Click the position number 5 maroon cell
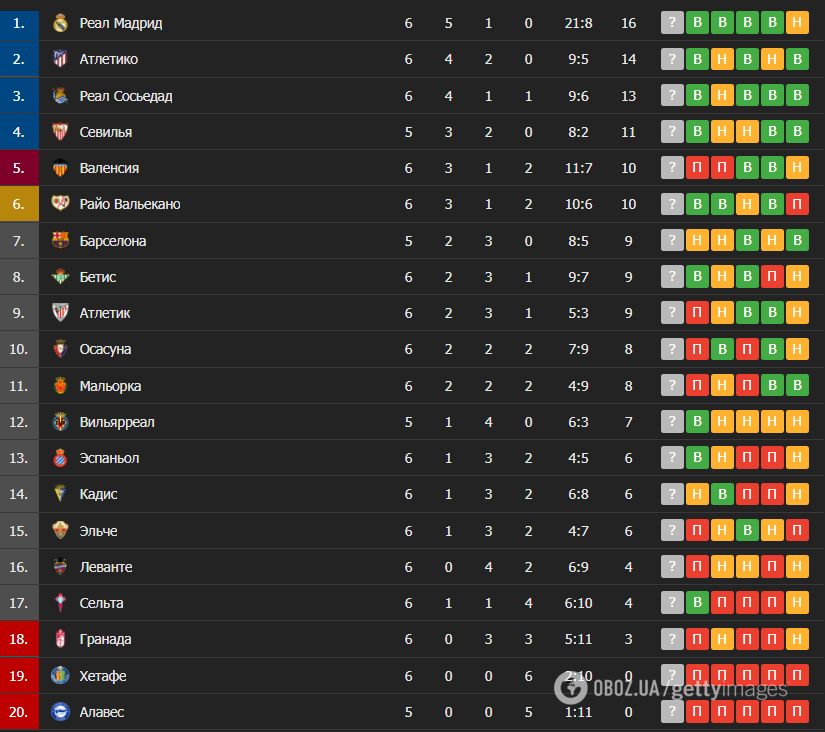 click(x=19, y=168)
